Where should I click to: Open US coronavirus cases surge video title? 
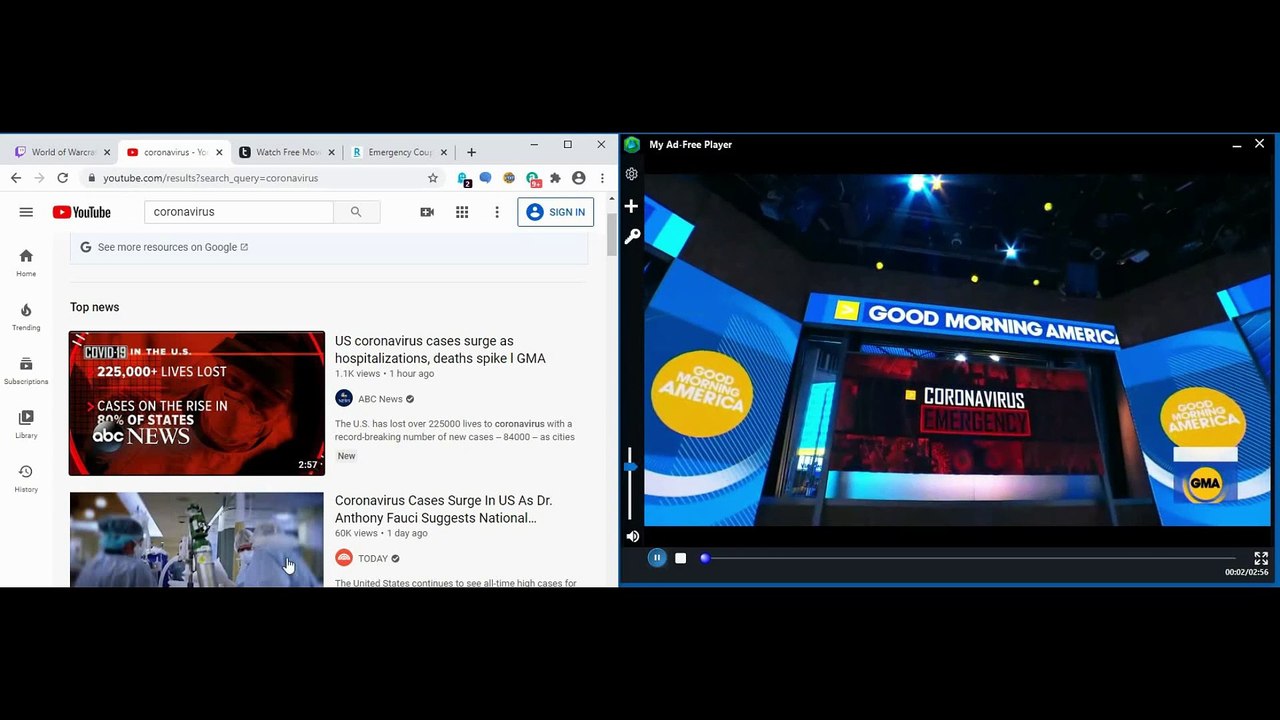click(x=440, y=350)
